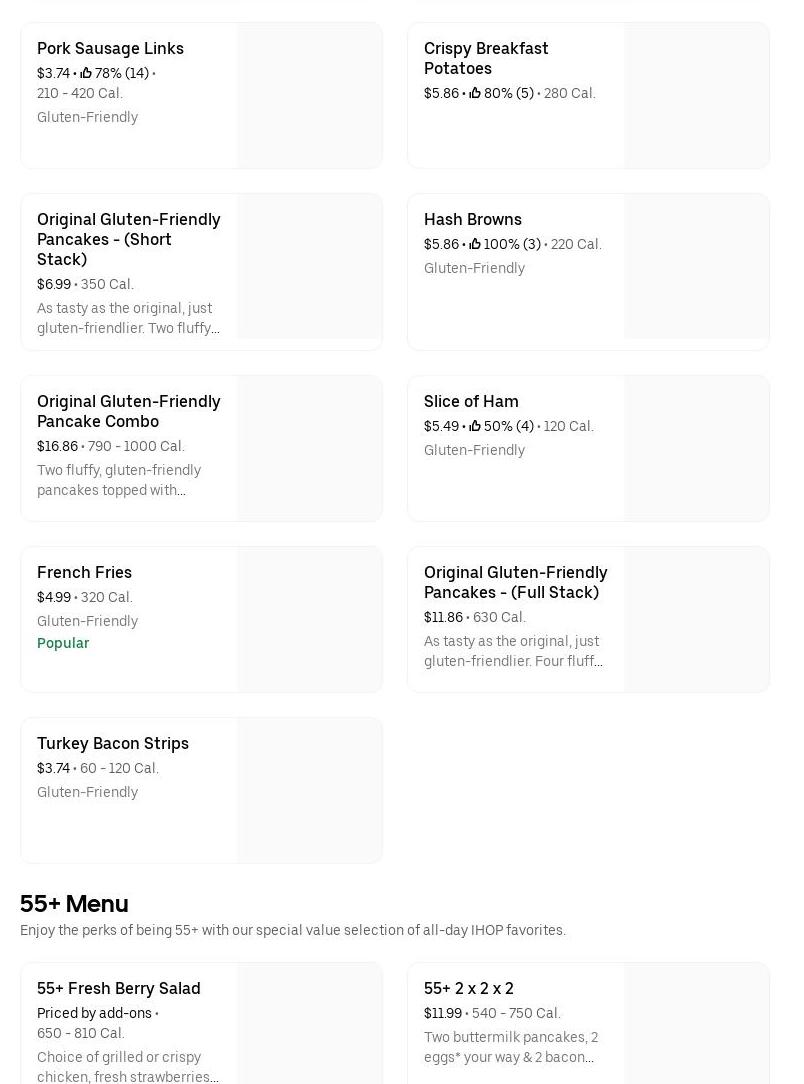Click thumbs-up icon on Crispy Breakfast Potatoes
This screenshot has height=1084, width=804.
coord(475,93)
